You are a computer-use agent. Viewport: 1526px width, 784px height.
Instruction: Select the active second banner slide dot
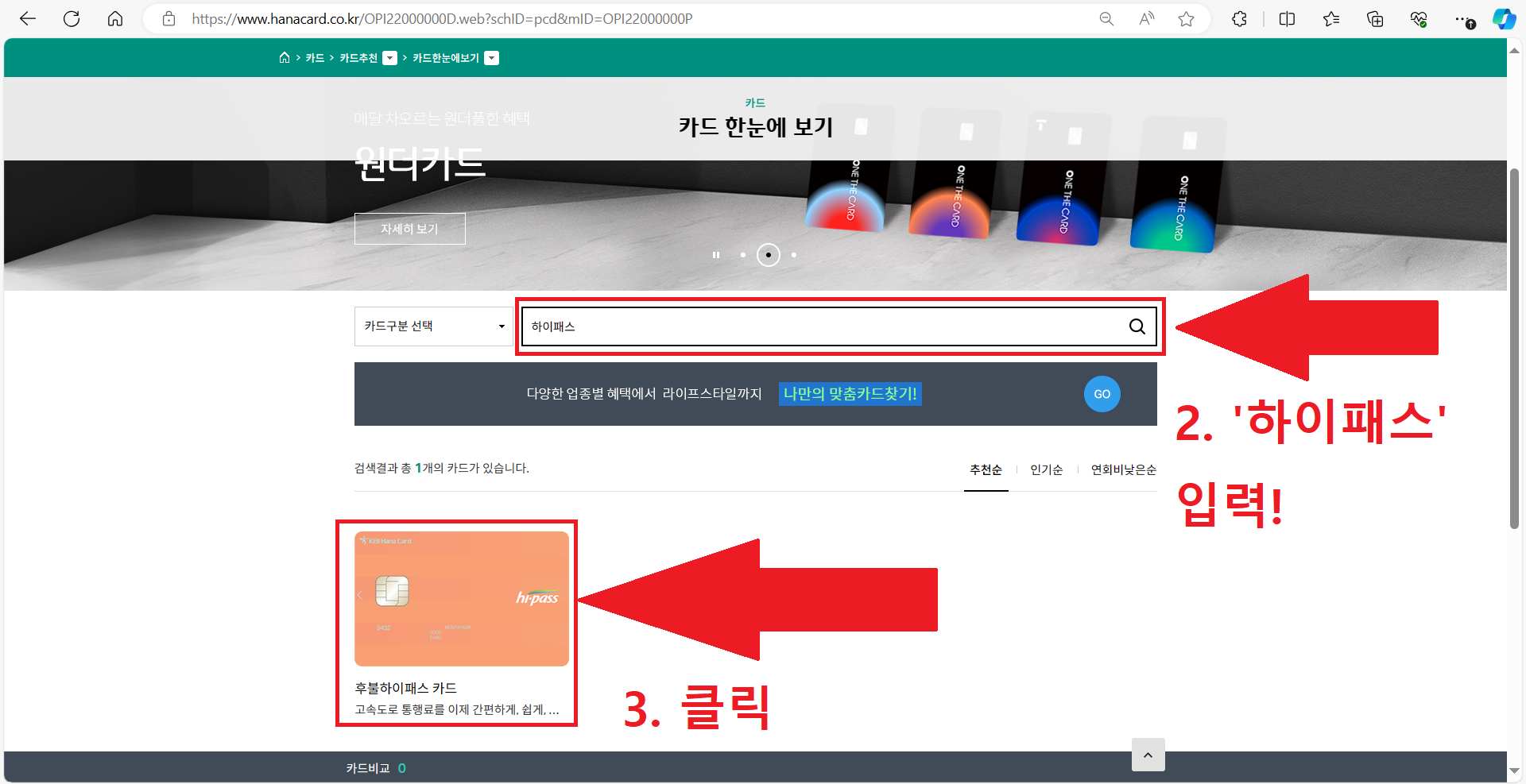tap(769, 255)
